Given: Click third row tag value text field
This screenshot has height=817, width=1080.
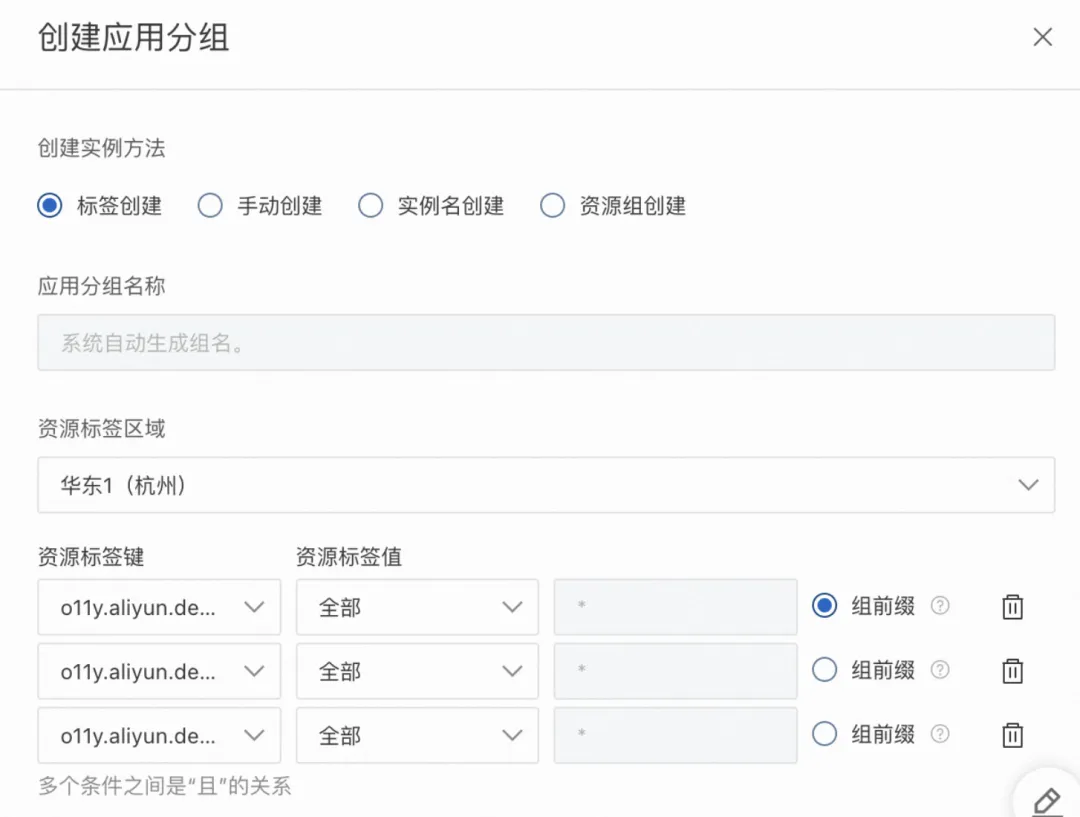Looking at the screenshot, I should click(676, 735).
